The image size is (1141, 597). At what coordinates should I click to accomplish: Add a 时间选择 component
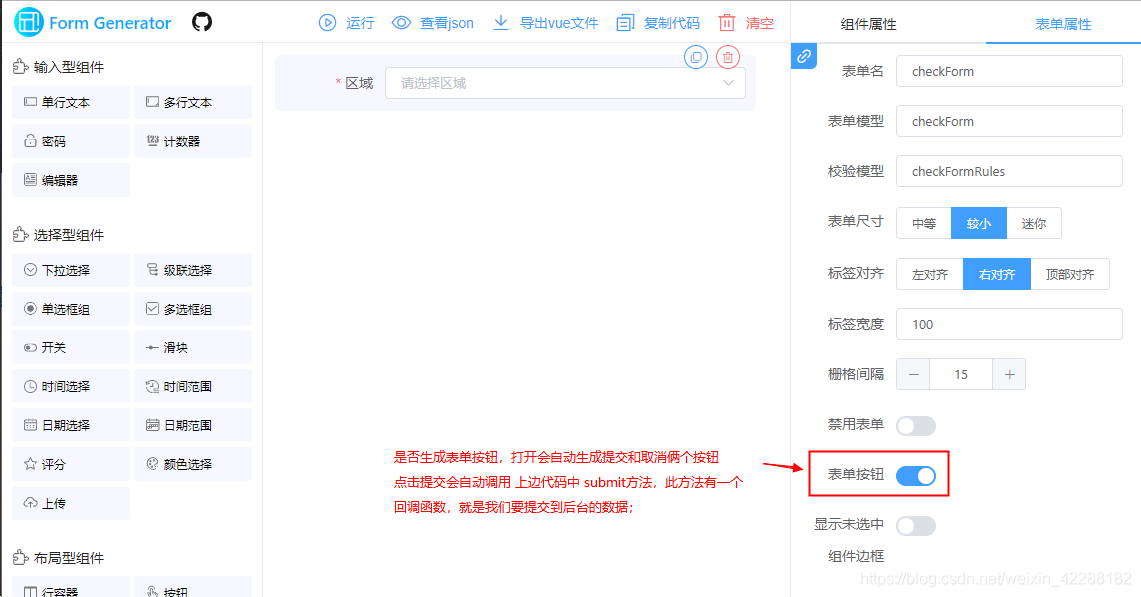[71, 387]
